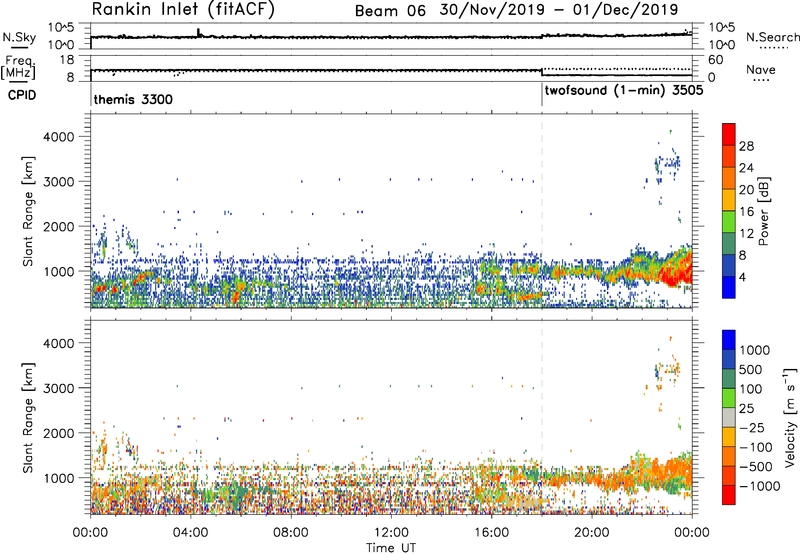This screenshot has width=800, height=554.
Task: Click the dashed 18:00 line in Power panel
Action: pos(542,211)
